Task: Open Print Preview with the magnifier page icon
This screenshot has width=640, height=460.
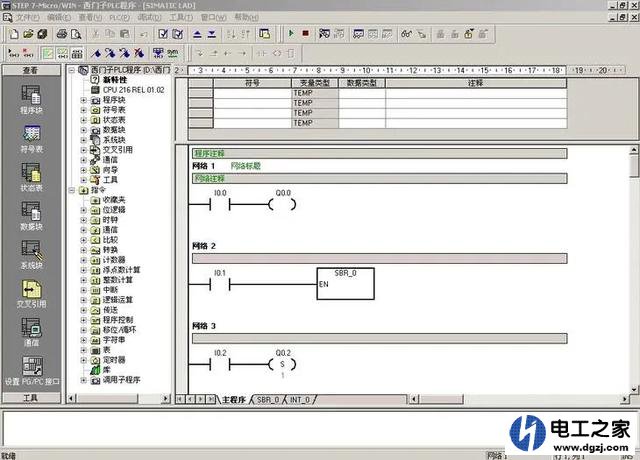Action: [x=76, y=34]
